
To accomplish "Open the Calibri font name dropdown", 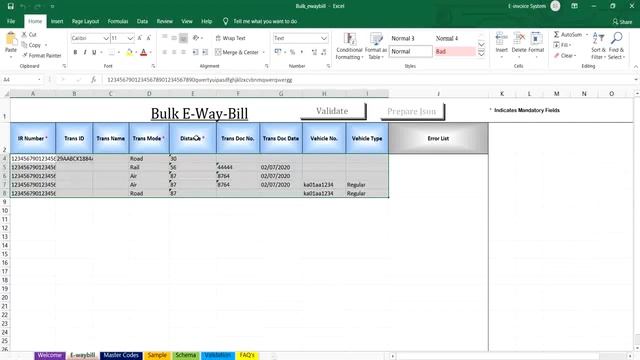I will point(106,38).
